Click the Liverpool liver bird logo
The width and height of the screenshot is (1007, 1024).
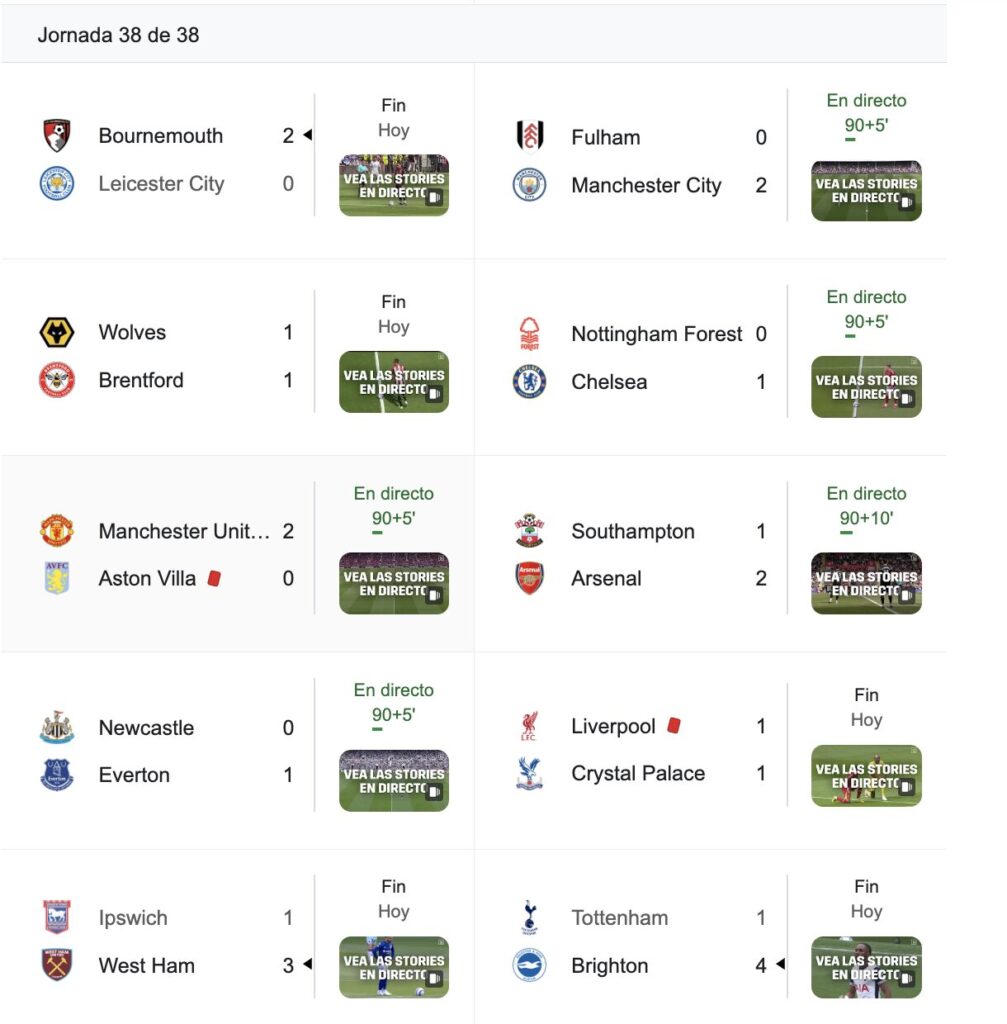530,726
